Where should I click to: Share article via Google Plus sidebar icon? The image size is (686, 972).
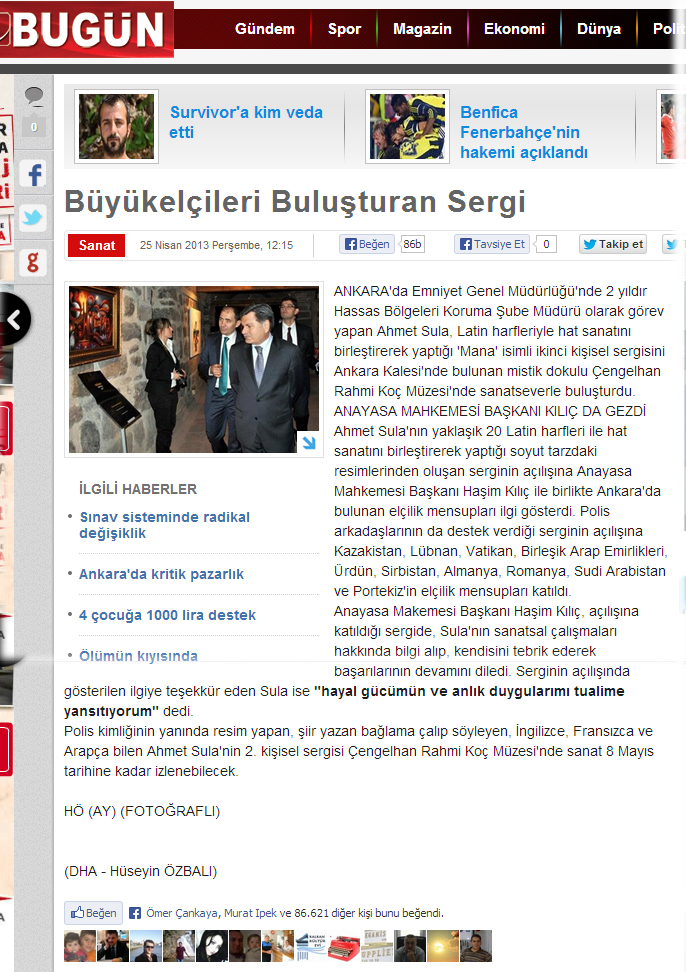[33, 262]
